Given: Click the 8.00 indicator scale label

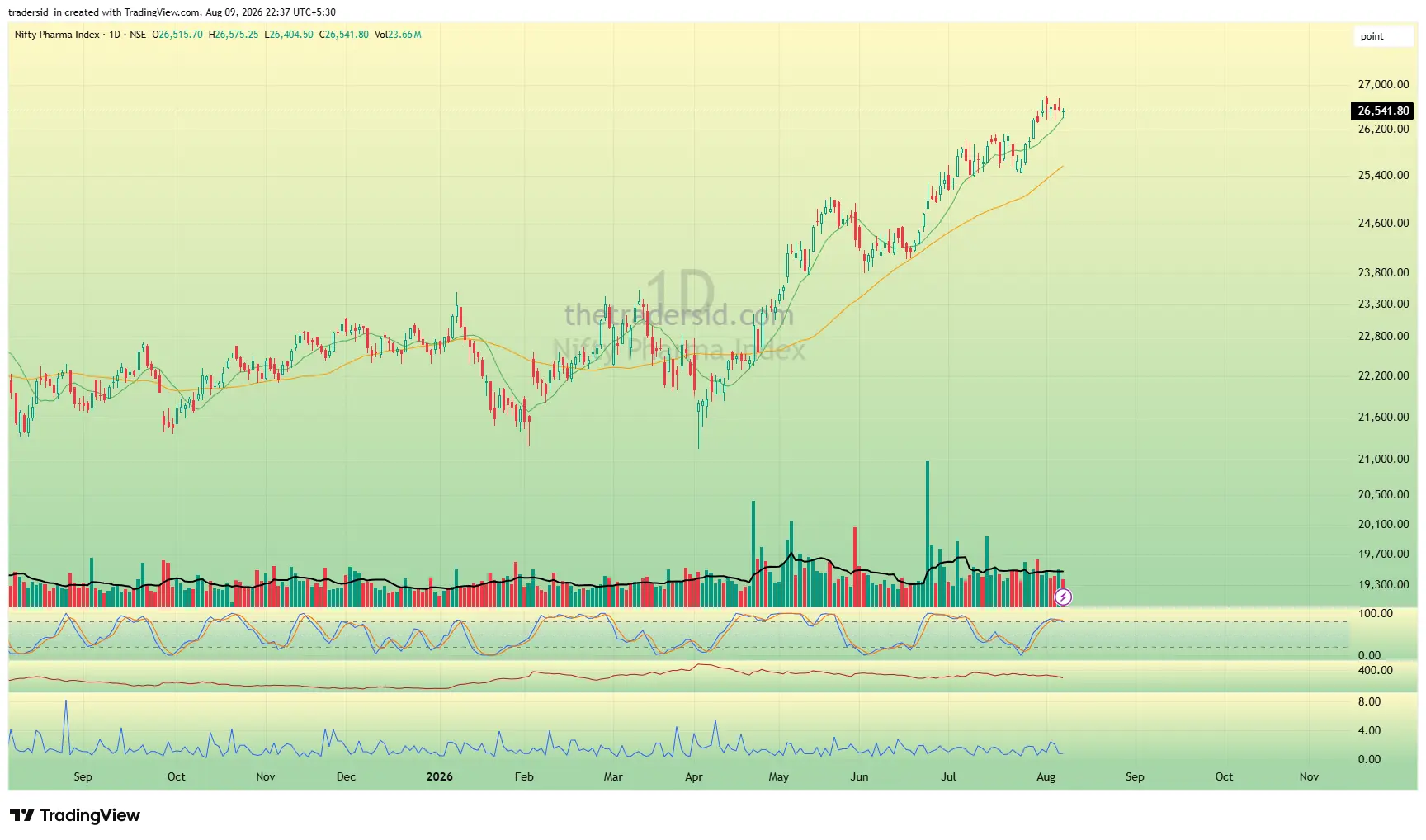Looking at the screenshot, I should [1369, 701].
